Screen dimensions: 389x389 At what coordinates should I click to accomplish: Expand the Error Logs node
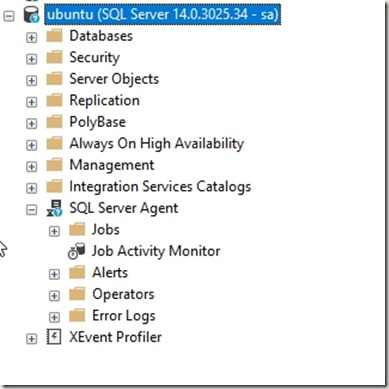tap(54, 317)
